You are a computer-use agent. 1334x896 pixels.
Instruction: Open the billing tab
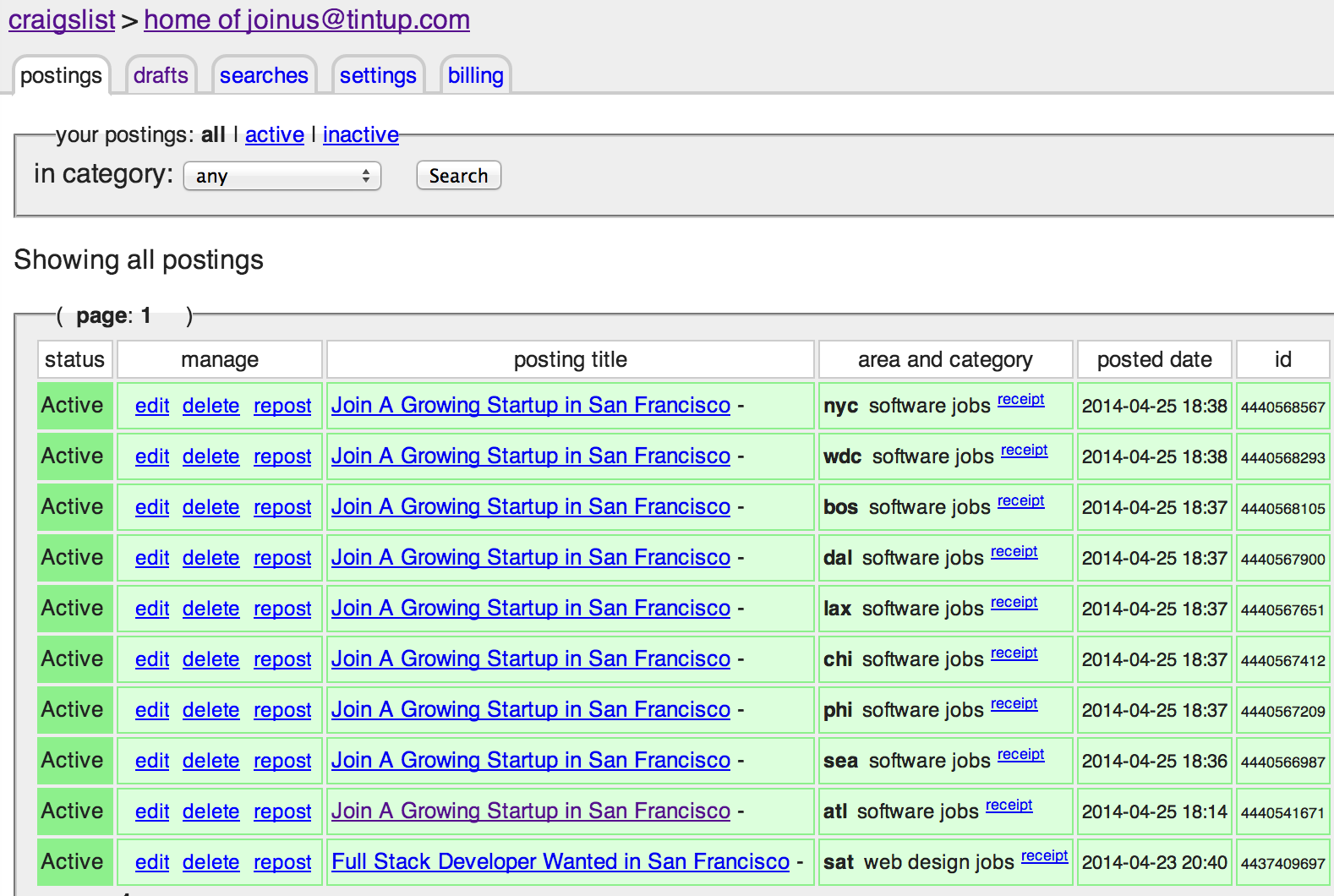[476, 75]
